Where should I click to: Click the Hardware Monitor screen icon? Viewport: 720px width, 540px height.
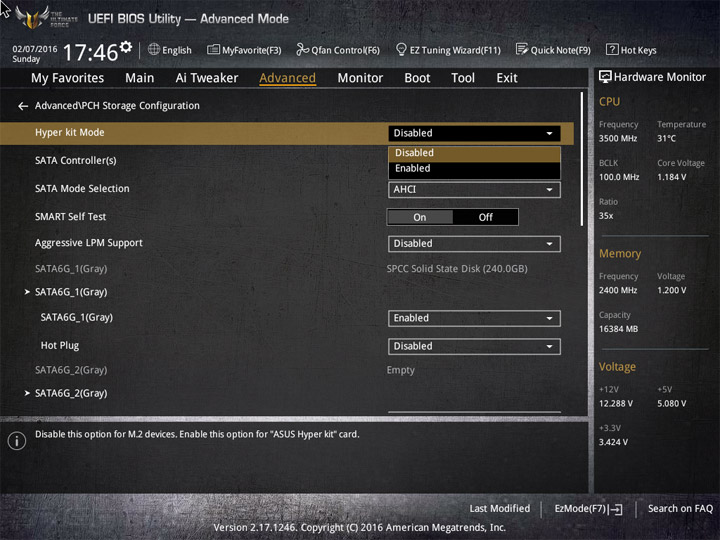point(605,77)
